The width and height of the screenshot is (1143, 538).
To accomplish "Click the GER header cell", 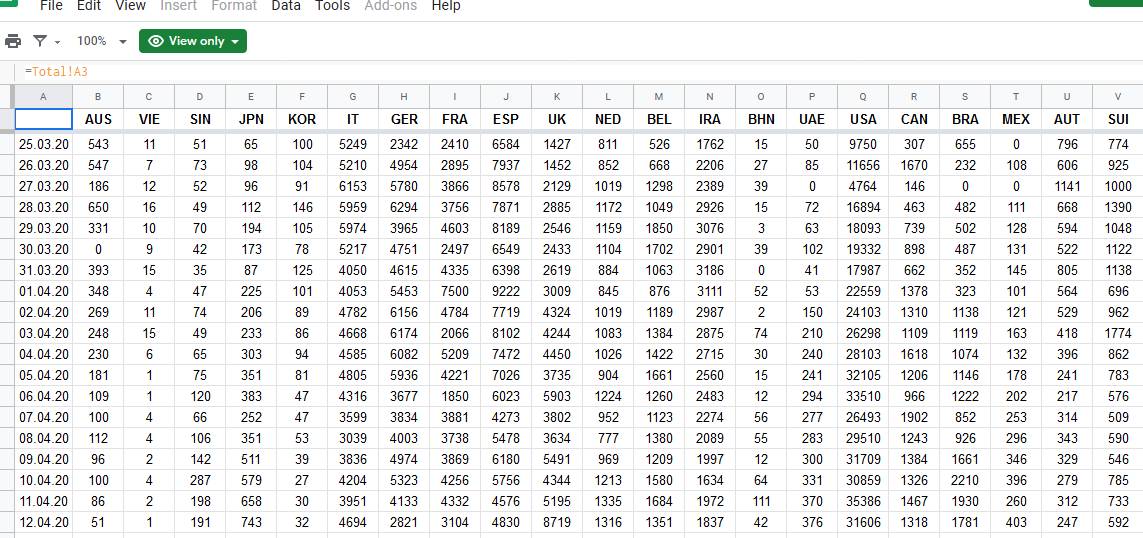I will 404,120.
